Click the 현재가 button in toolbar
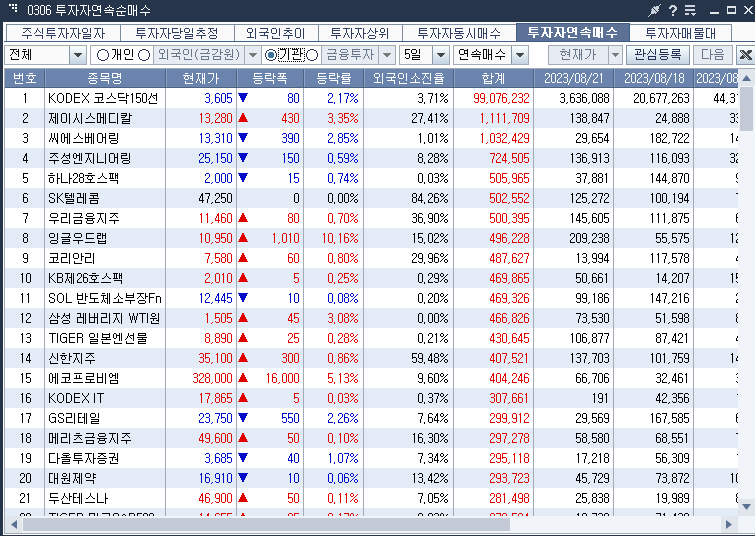The width and height of the screenshot is (755, 536). click(578, 55)
